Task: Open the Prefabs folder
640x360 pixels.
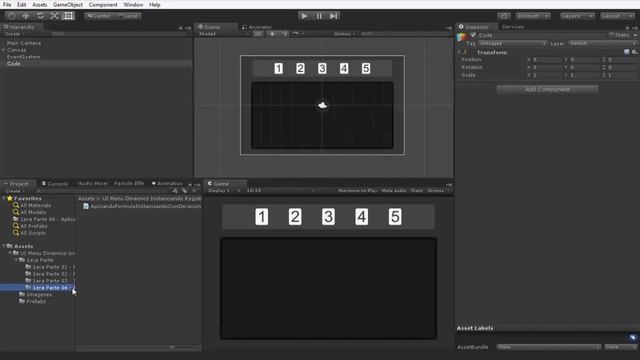Action: (36, 302)
